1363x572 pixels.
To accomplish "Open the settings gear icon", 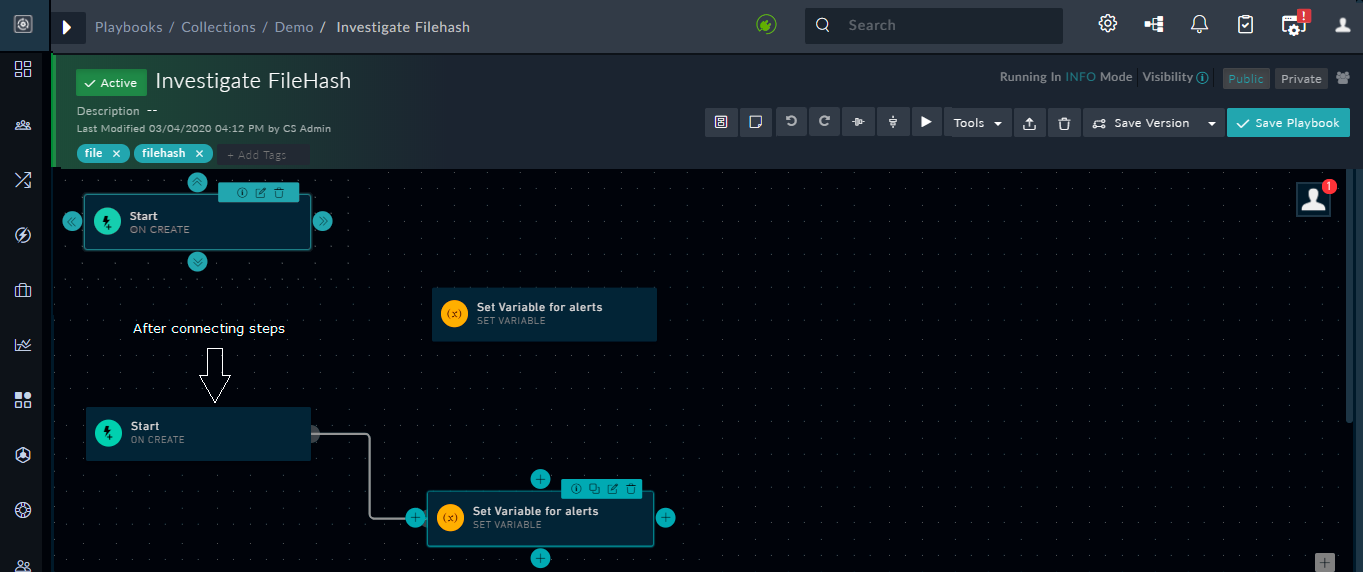I will coord(1108,25).
